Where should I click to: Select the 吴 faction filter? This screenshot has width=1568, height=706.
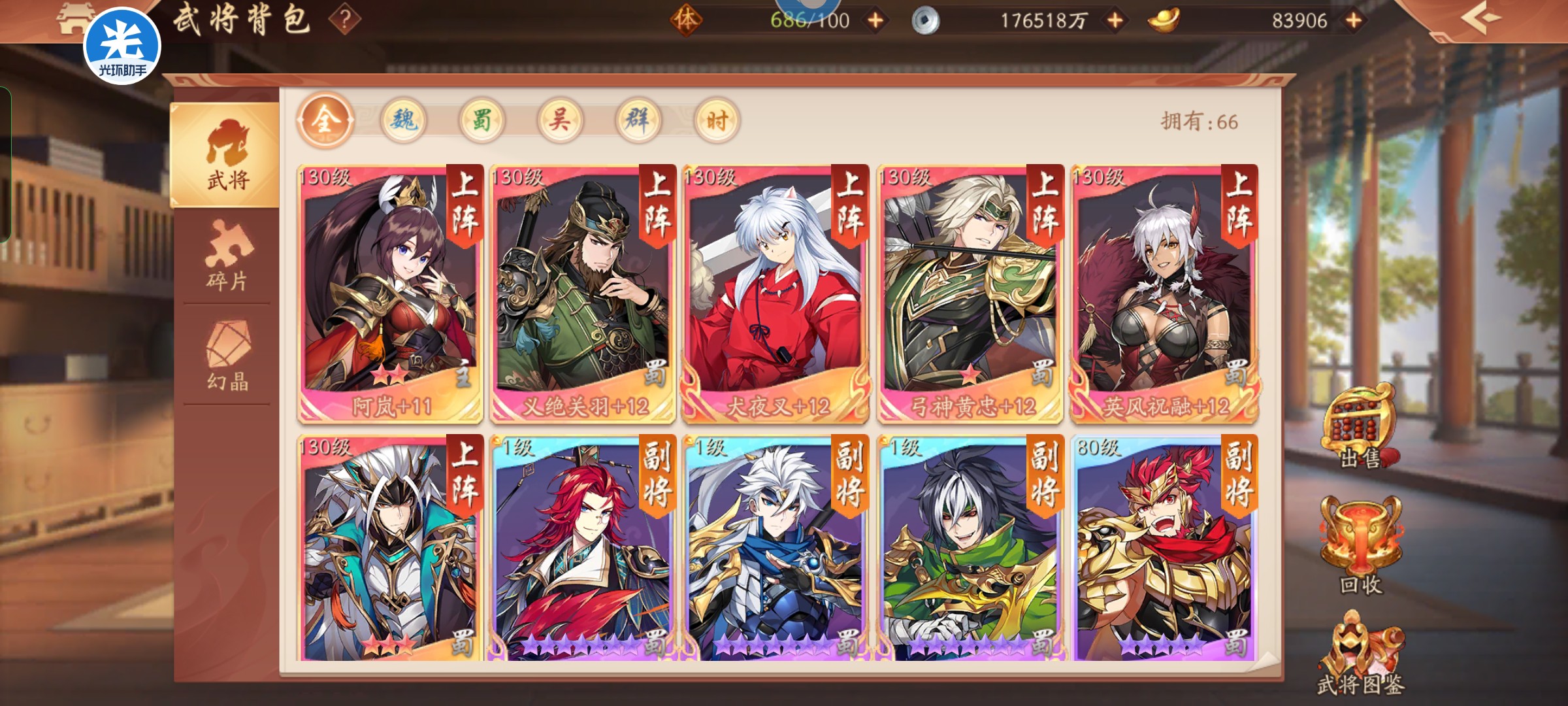pyautogui.click(x=560, y=120)
